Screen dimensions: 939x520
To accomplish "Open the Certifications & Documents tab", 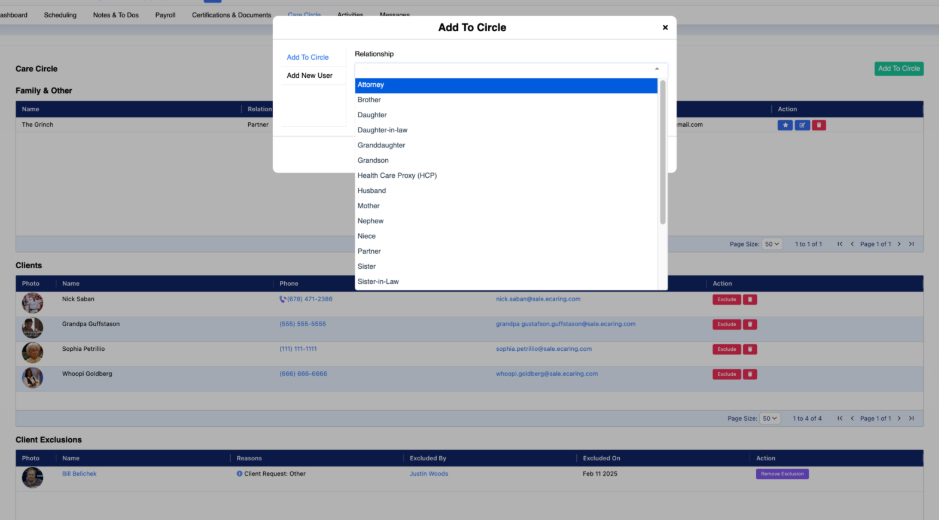I will (231, 15).
